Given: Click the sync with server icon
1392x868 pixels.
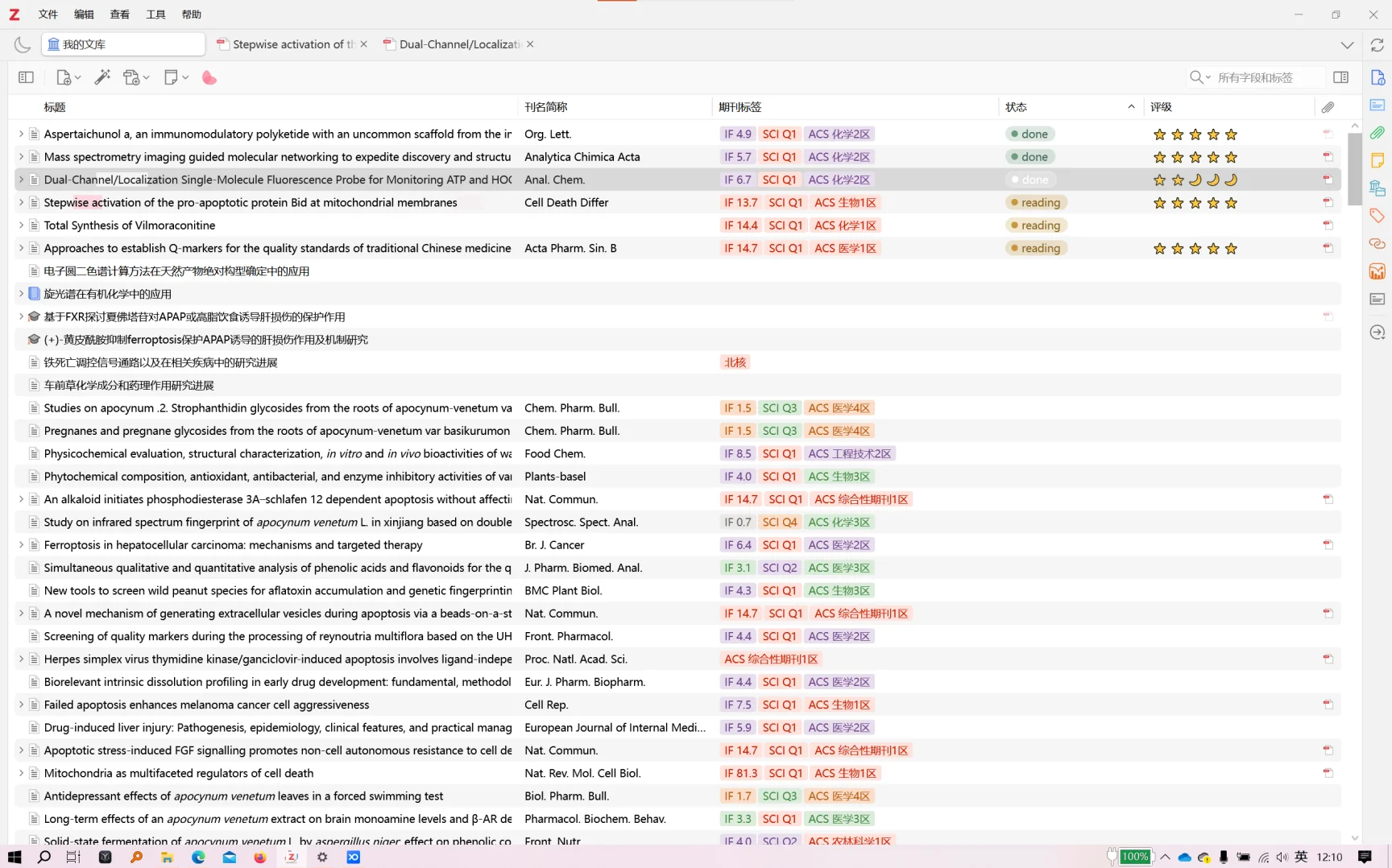Looking at the screenshot, I should (x=1377, y=44).
